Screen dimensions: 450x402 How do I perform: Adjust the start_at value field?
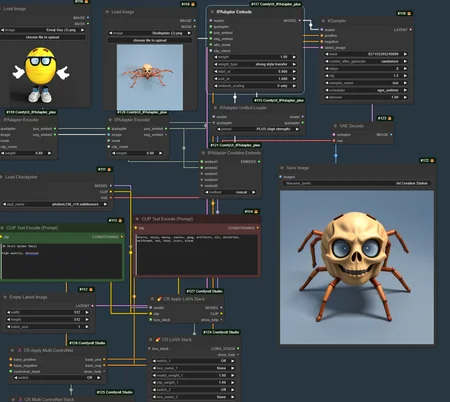(x=255, y=71)
